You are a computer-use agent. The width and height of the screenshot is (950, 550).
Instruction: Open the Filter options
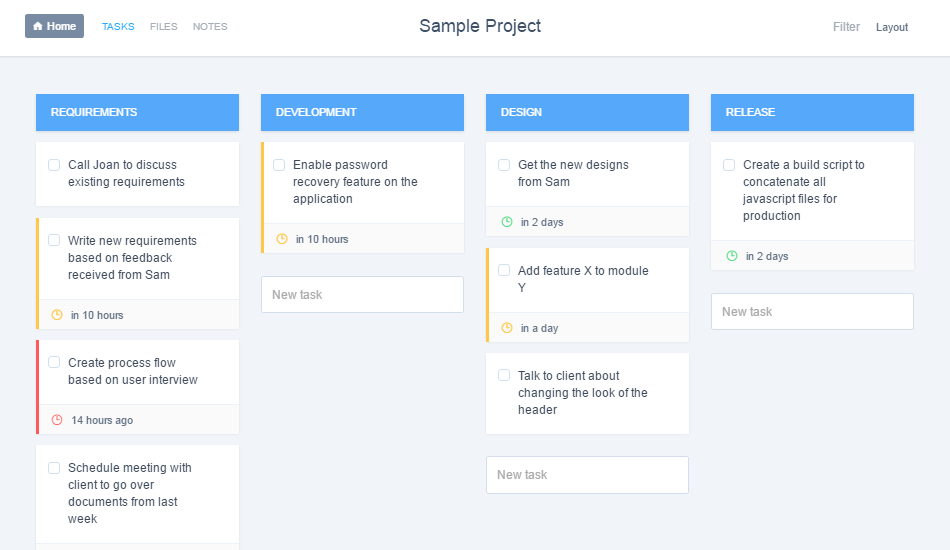point(846,27)
